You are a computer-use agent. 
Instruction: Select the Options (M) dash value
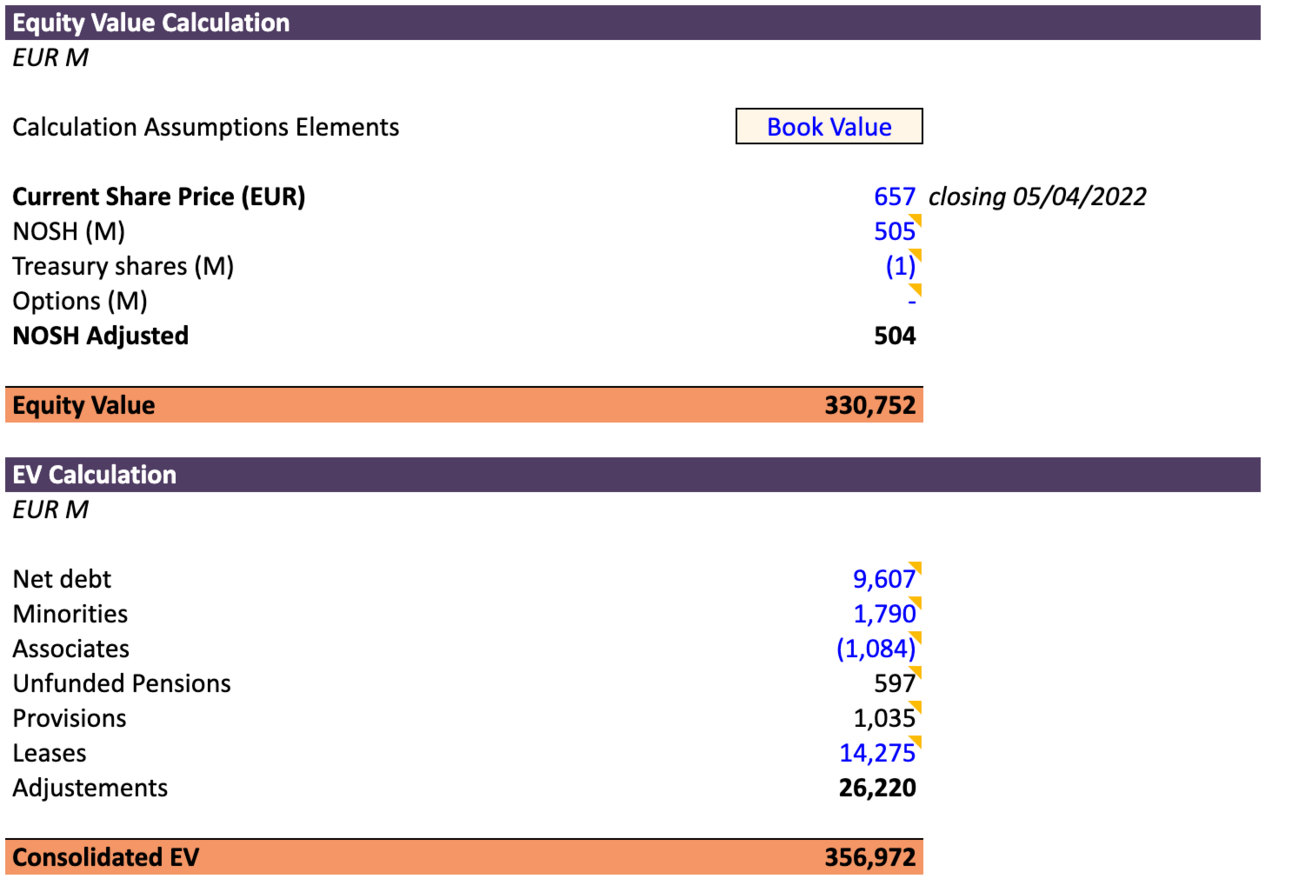(x=911, y=301)
